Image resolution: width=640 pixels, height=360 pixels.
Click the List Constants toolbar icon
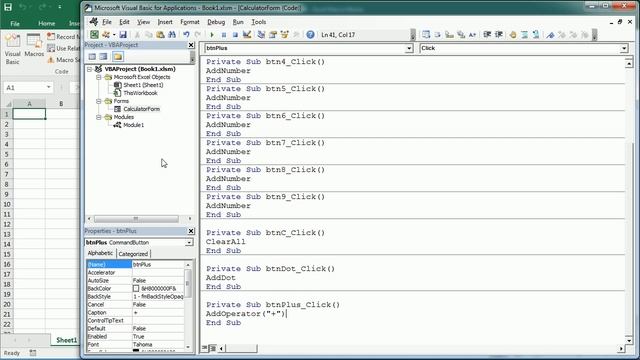point(437,35)
